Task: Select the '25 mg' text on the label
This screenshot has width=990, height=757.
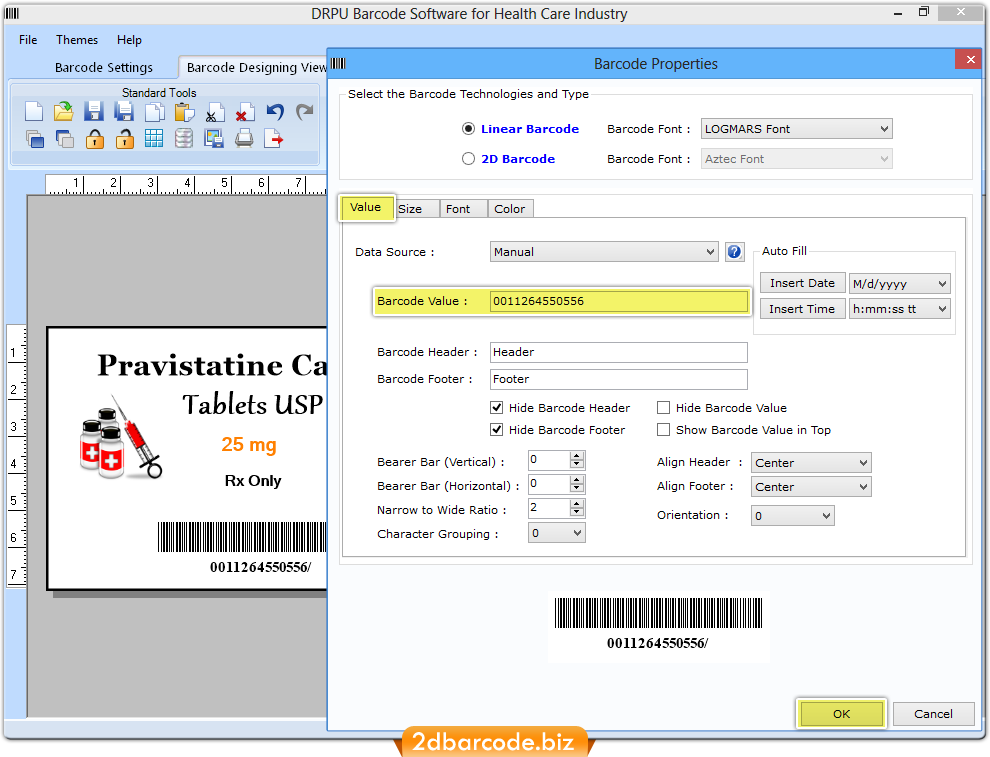Action: click(x=249, y=444)
